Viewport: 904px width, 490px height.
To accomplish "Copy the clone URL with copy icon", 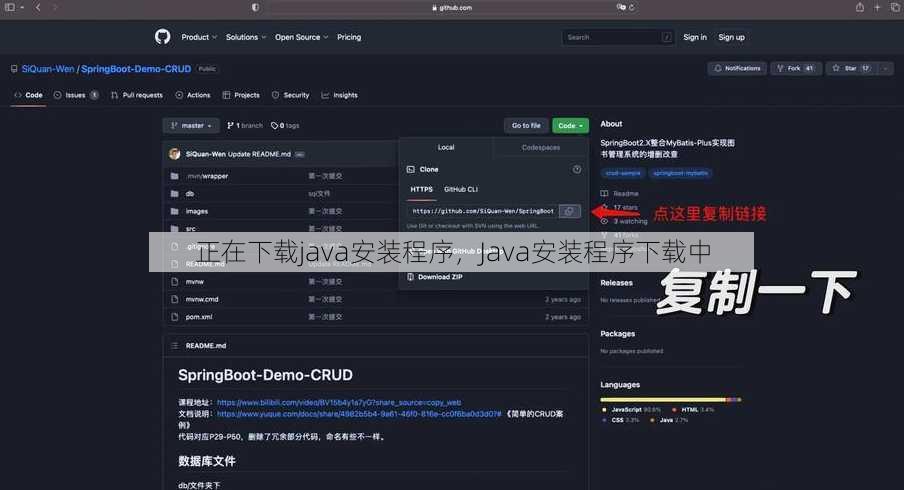I will [569, 211].
